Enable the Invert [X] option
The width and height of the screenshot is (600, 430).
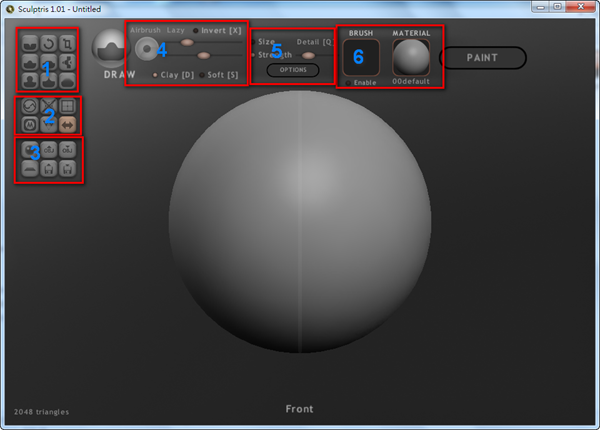[217, 31]
